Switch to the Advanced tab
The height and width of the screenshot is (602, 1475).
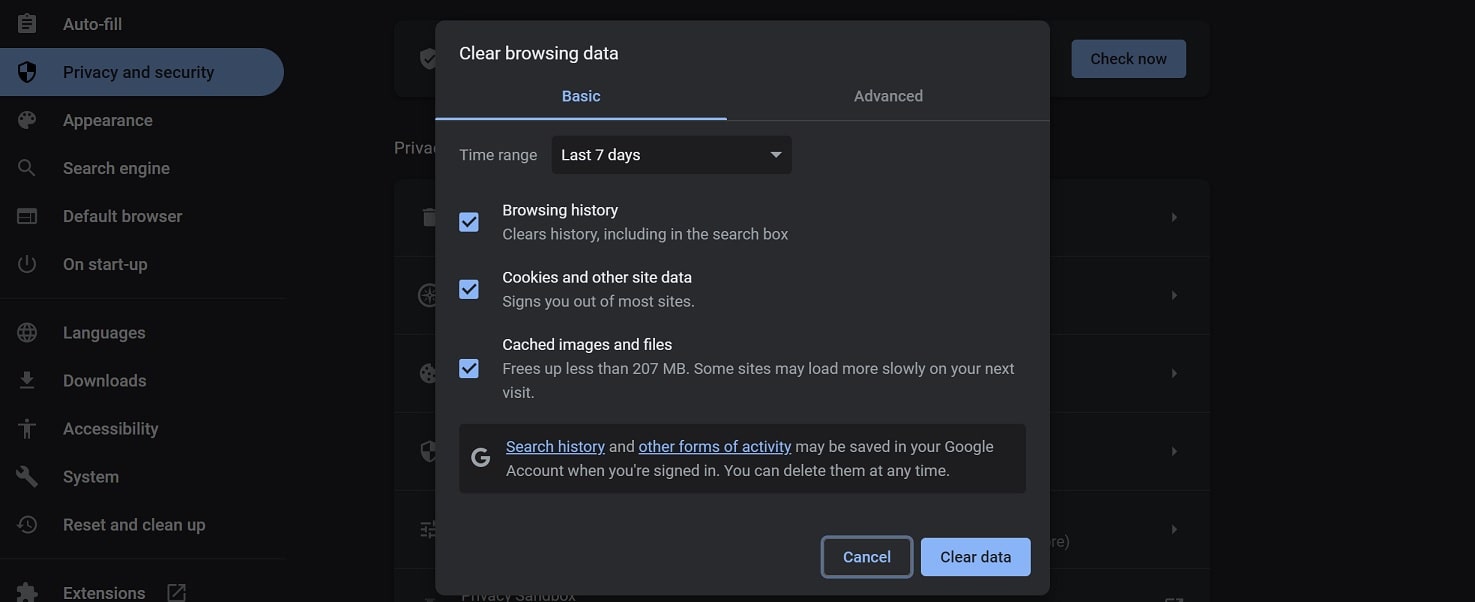pos(888,96)
